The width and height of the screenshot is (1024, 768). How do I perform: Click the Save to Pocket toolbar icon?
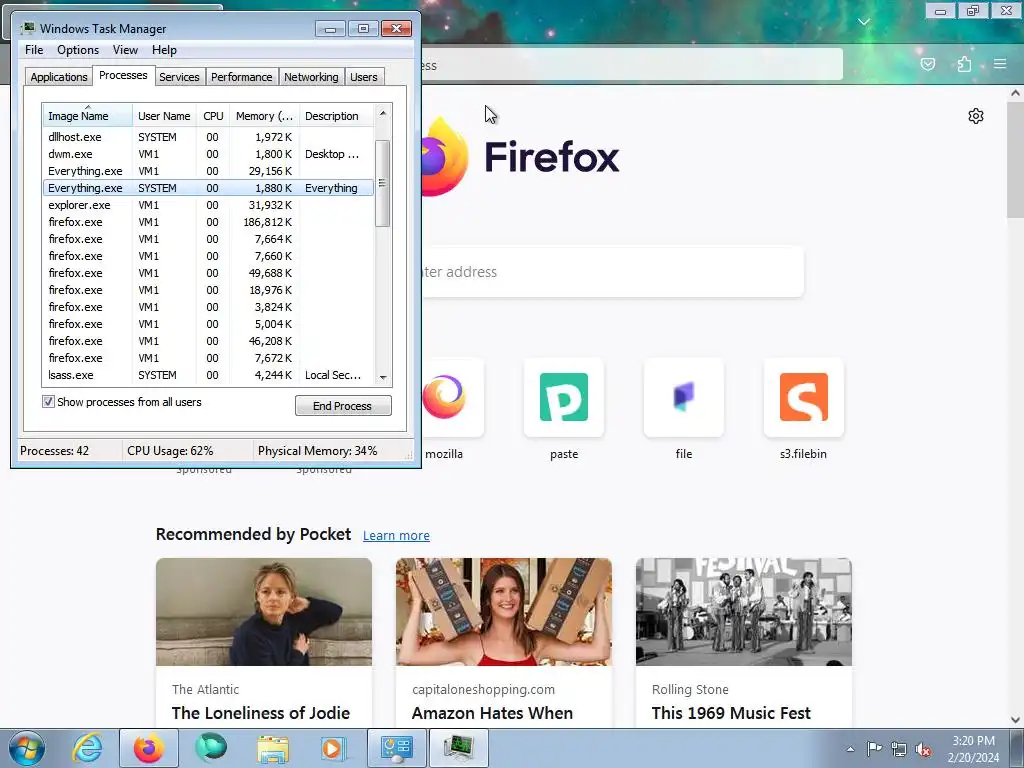coord(927,64)
